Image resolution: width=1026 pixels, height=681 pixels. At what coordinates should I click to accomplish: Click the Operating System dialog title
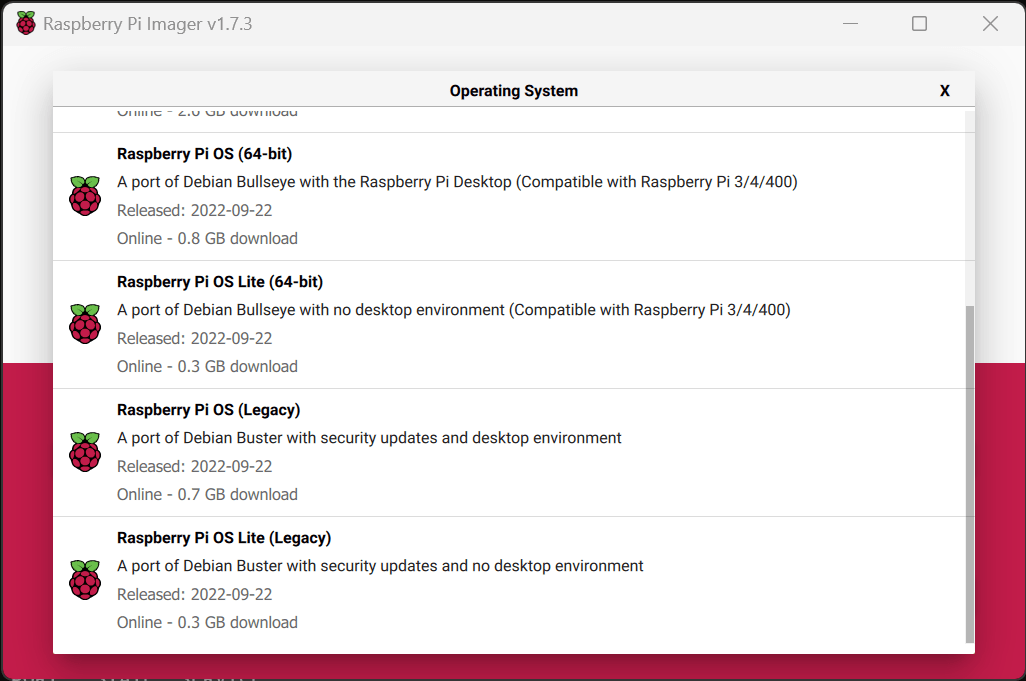(x=513, y=90)
